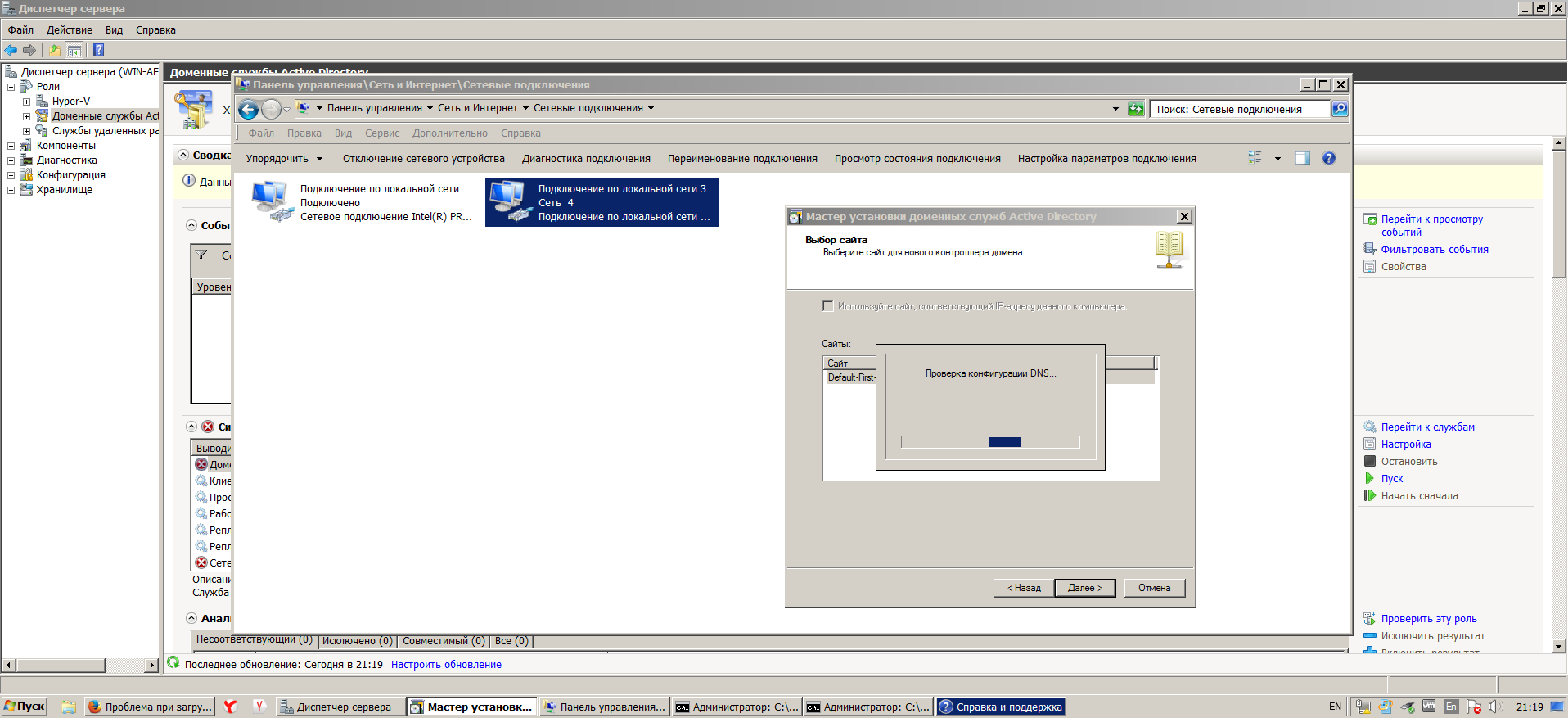Open the Справка menu in Server Manager
This screenshot has height=718, width=1568.
155,30
